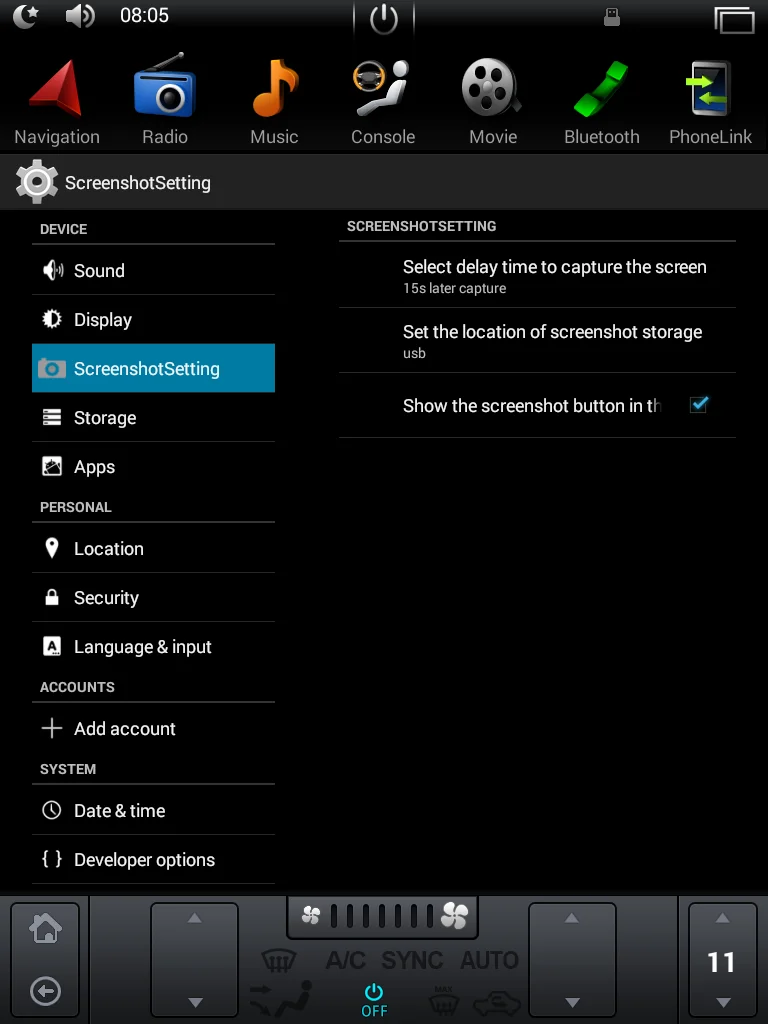The width and height of the screenshot is (768, 1024).
Task: Tap the back arrow icon
Action: pyautogui.click(x=45, y=991)
